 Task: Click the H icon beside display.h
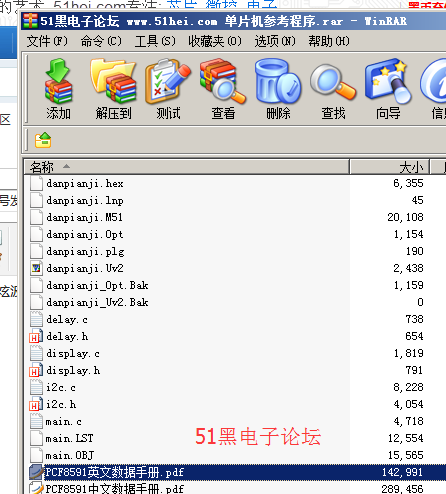tap(36, 370)
